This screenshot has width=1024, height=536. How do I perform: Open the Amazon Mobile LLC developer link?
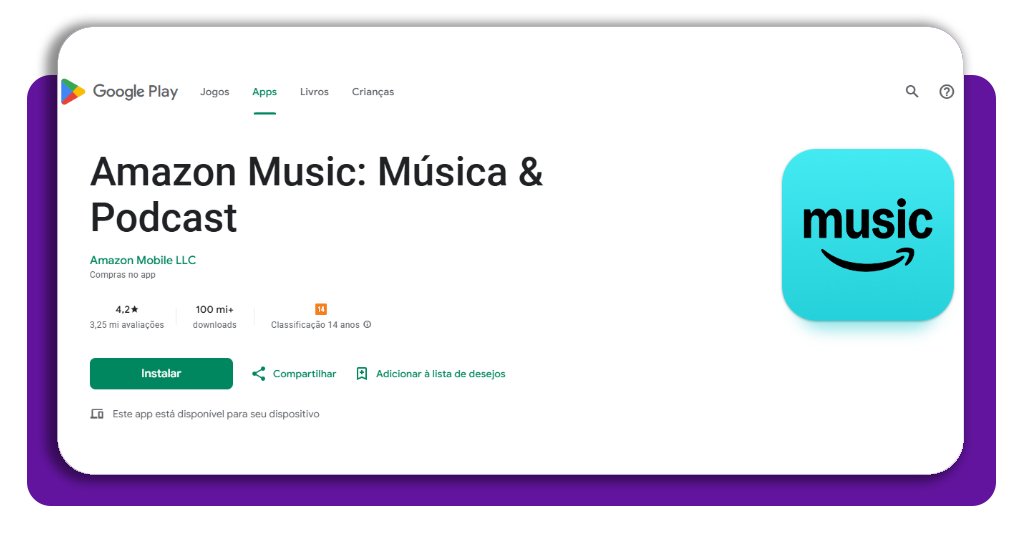[x=142, y=260]
